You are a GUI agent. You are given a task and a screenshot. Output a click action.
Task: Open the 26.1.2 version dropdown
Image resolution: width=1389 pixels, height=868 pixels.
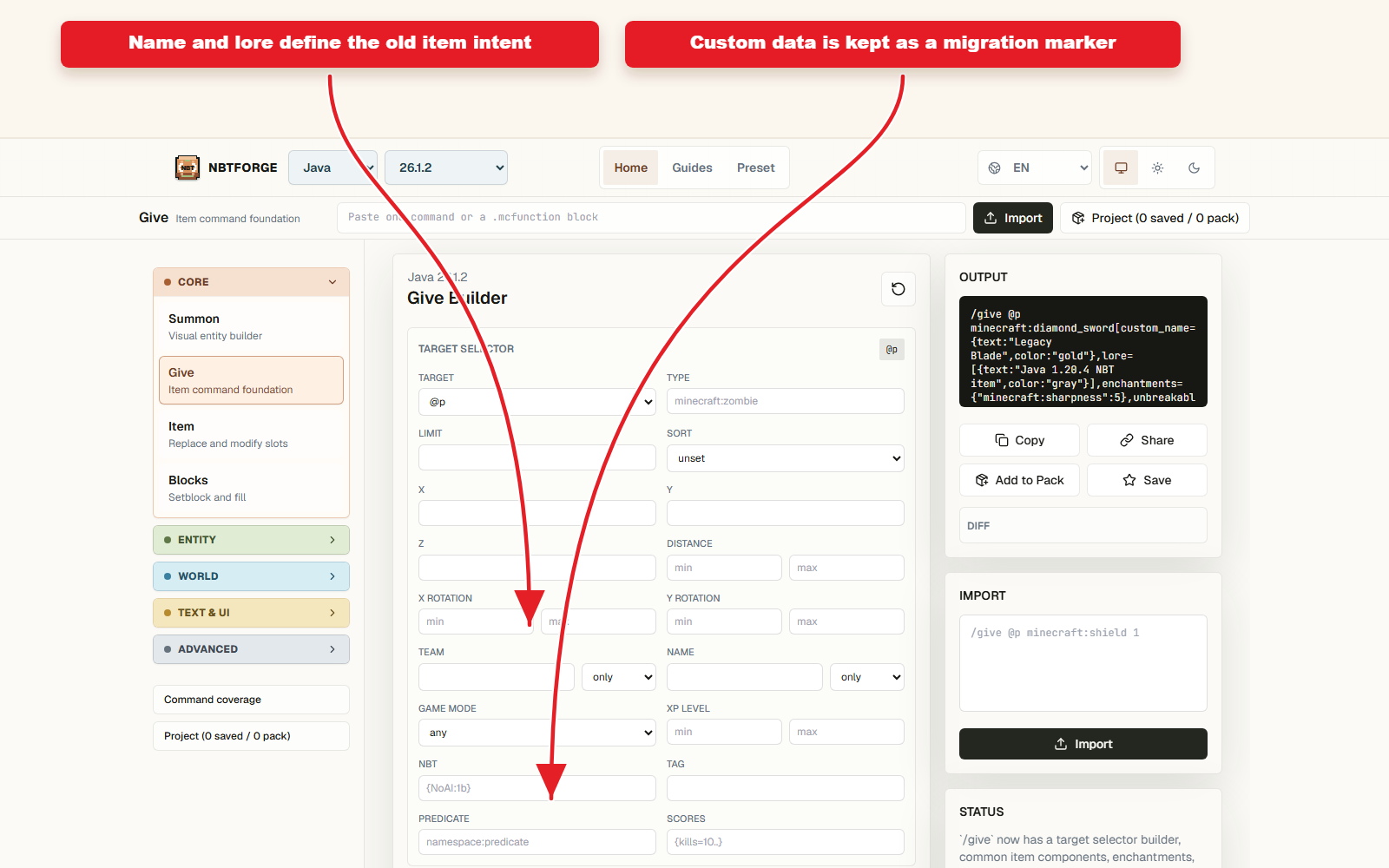[446, 168]
